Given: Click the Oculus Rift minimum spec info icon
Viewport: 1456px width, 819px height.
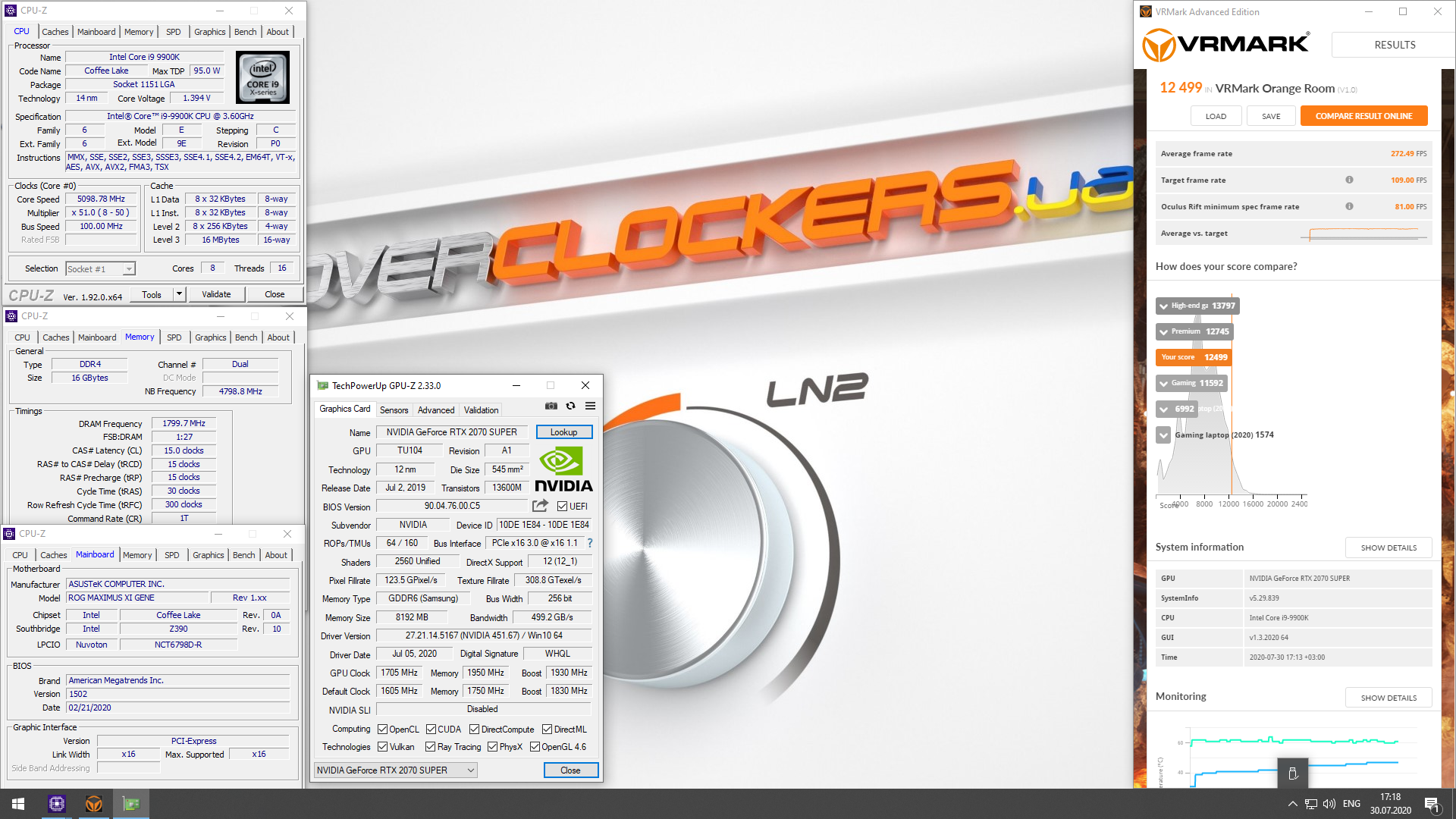Looking at the screenshot, I should coord(1349,206).
